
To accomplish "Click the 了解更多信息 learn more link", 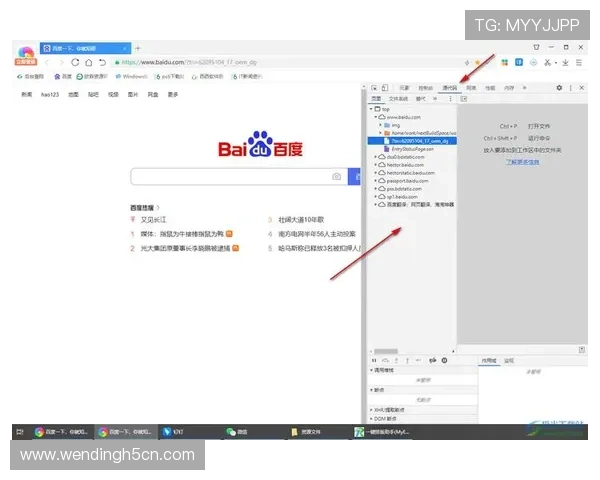I will (522, 162).
